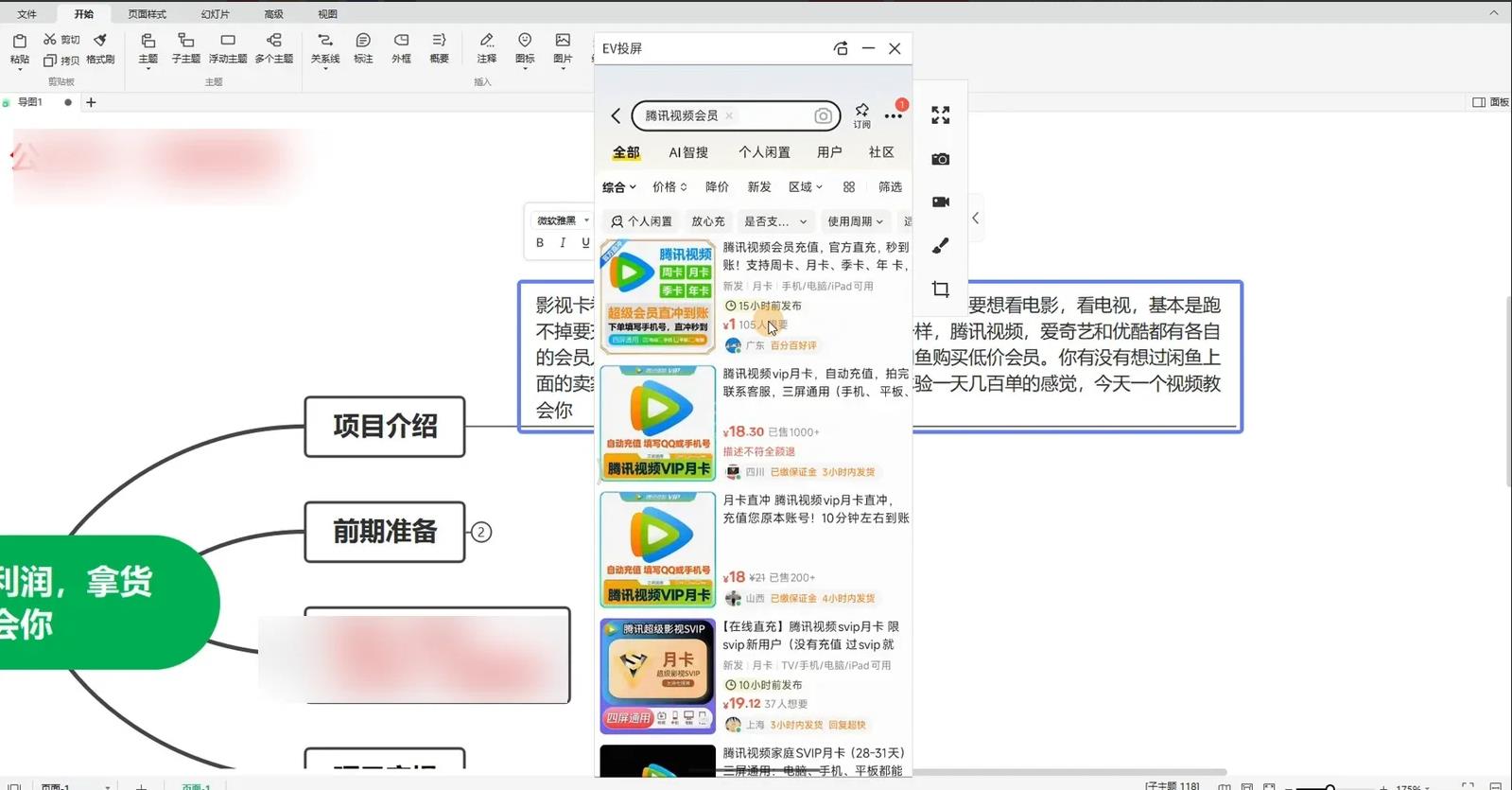Click the subscribe (订阅) pin icon
This screenshot has width=1512, height=790.
[862, 115]
